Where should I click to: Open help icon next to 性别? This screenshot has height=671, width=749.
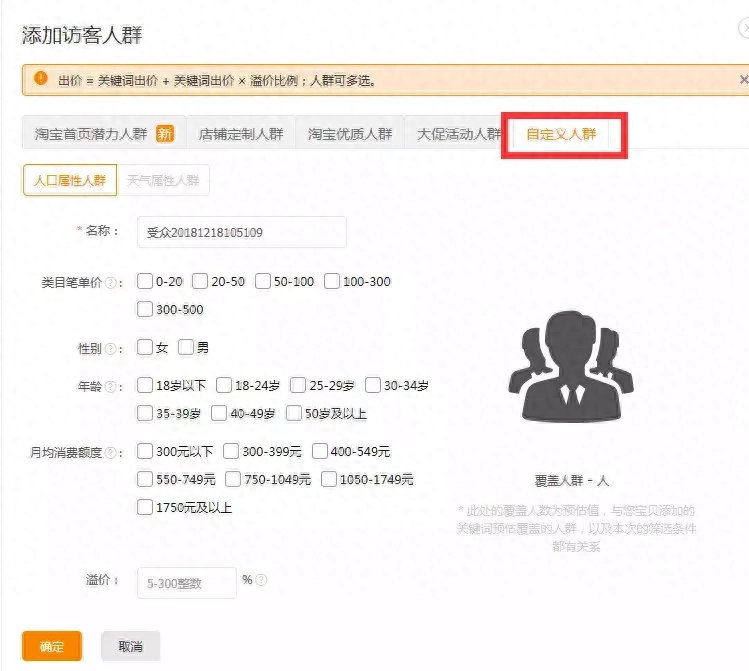pos(111,349)
